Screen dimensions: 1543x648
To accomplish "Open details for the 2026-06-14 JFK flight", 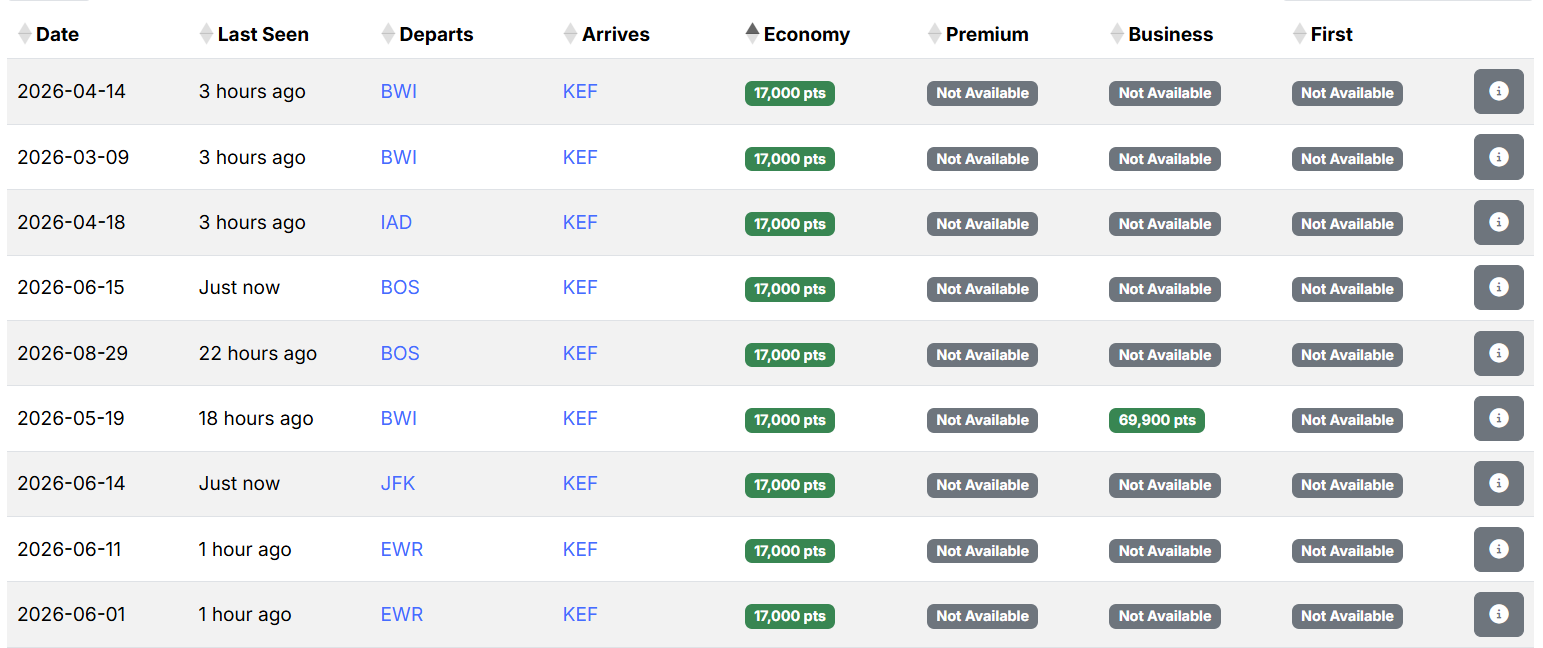I will click(x=1498, y=483).
